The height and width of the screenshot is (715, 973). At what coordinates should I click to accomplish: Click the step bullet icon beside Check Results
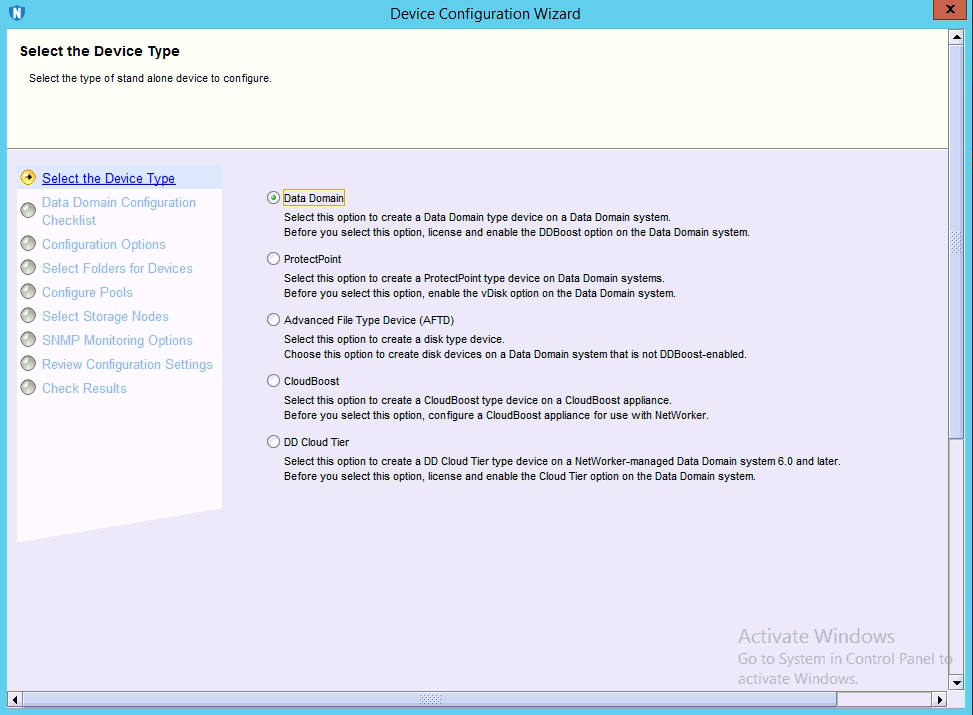pos(28,388)
